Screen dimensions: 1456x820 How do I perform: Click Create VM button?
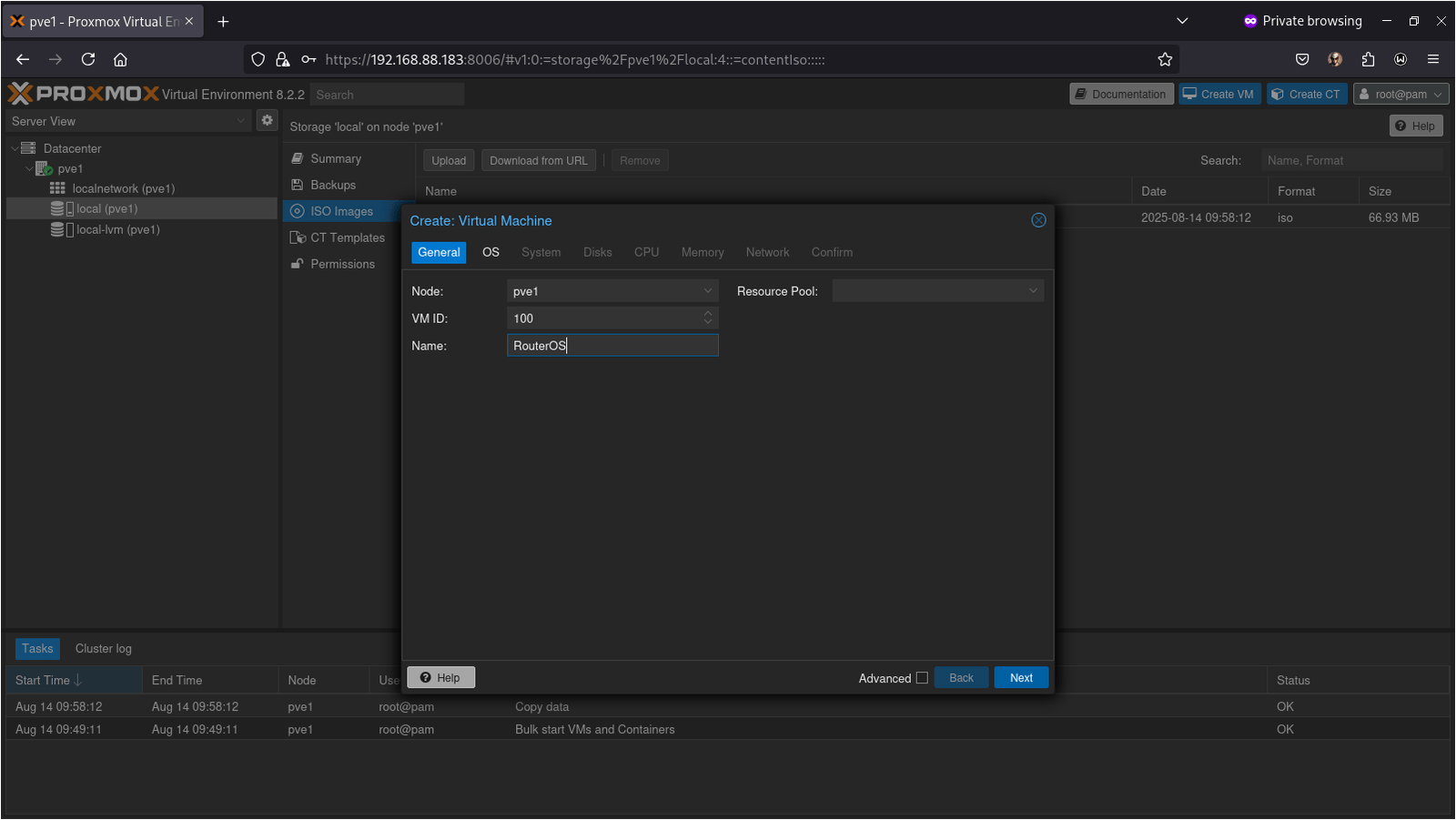click(1219, 94)
